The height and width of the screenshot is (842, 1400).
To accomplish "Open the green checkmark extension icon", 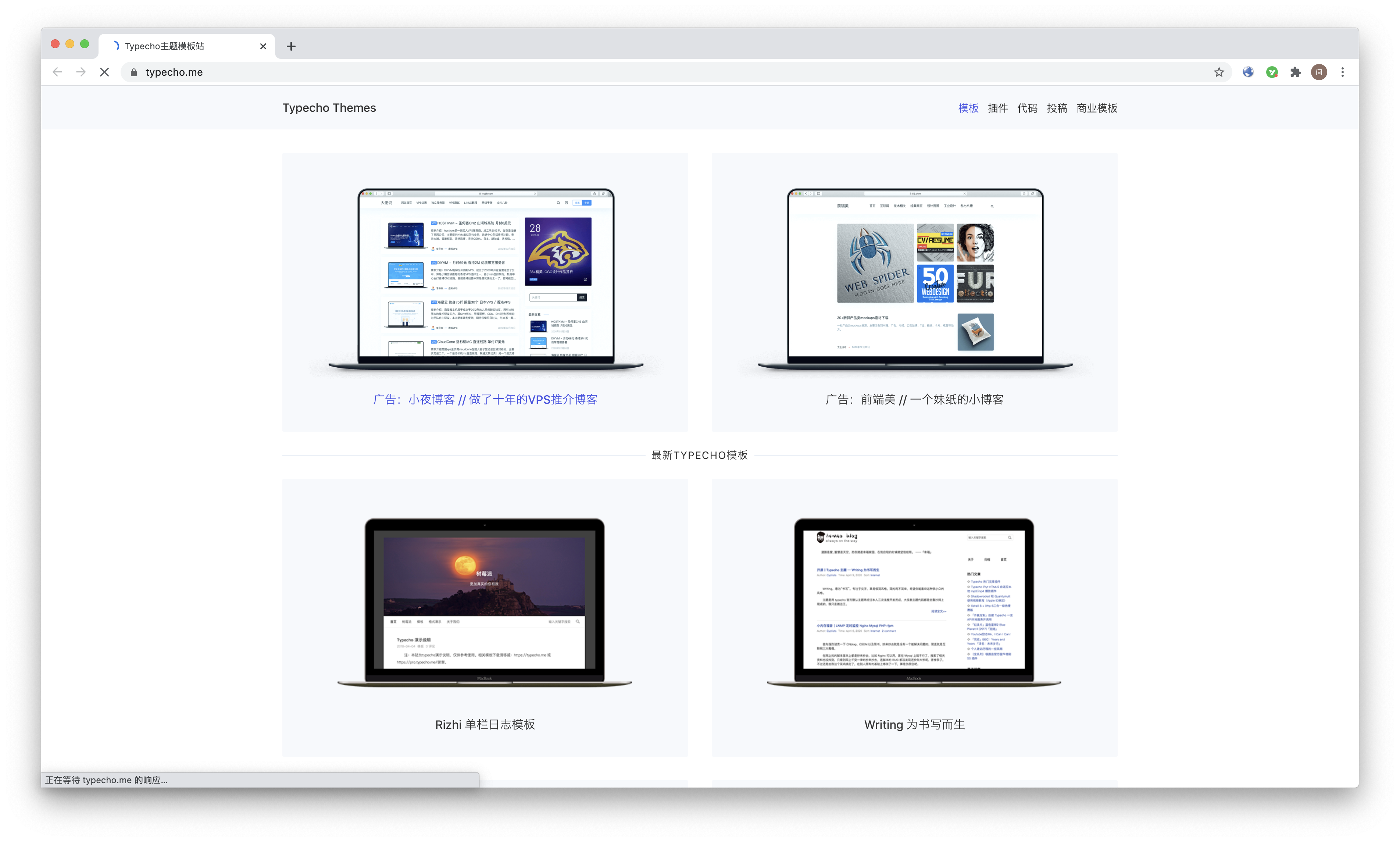I will point(1272,72).
